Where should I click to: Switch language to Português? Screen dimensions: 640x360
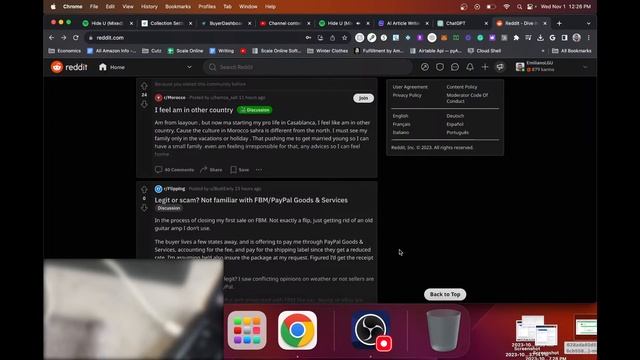coord(458,132)
